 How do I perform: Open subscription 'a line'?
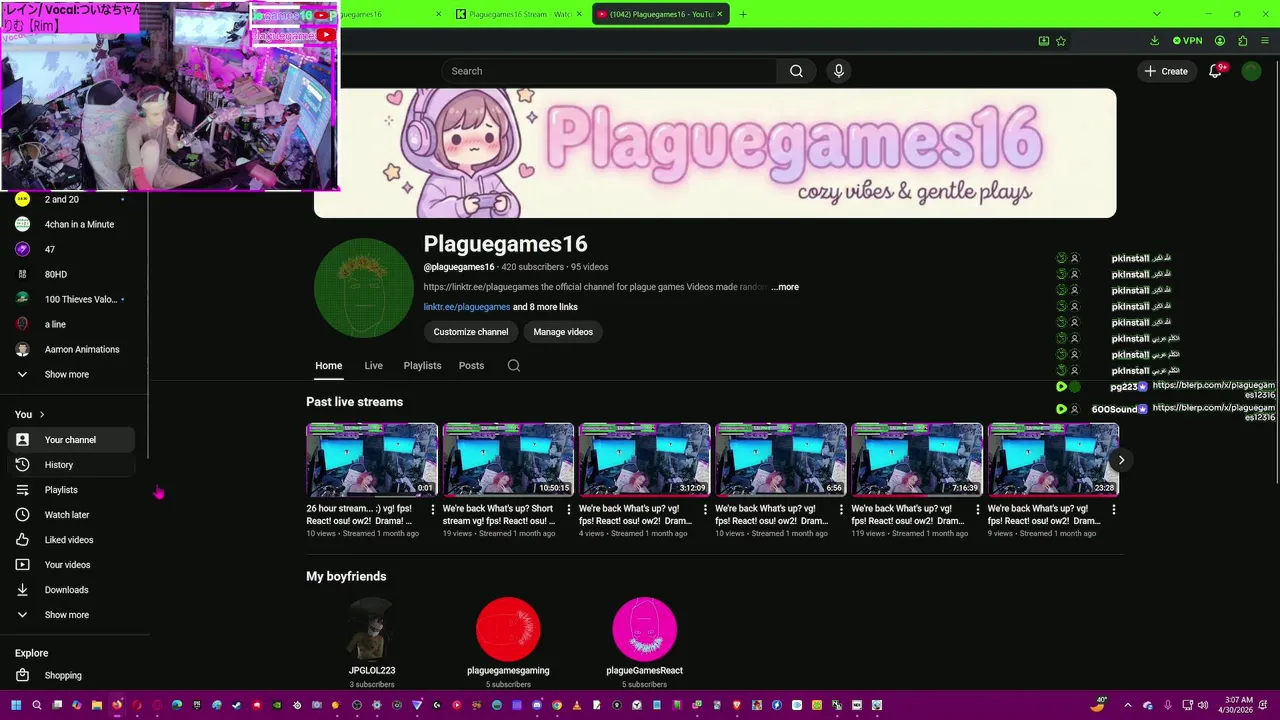(x=70, y=325)
